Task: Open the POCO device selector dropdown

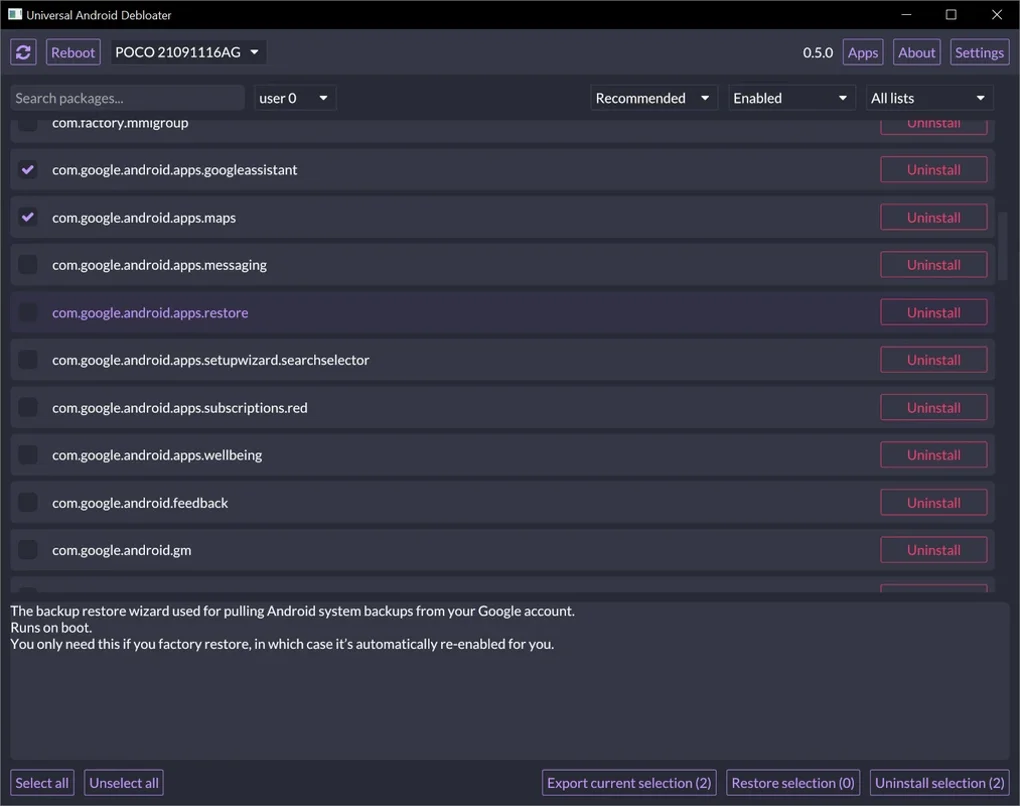Action: click(x=188, y=52)
